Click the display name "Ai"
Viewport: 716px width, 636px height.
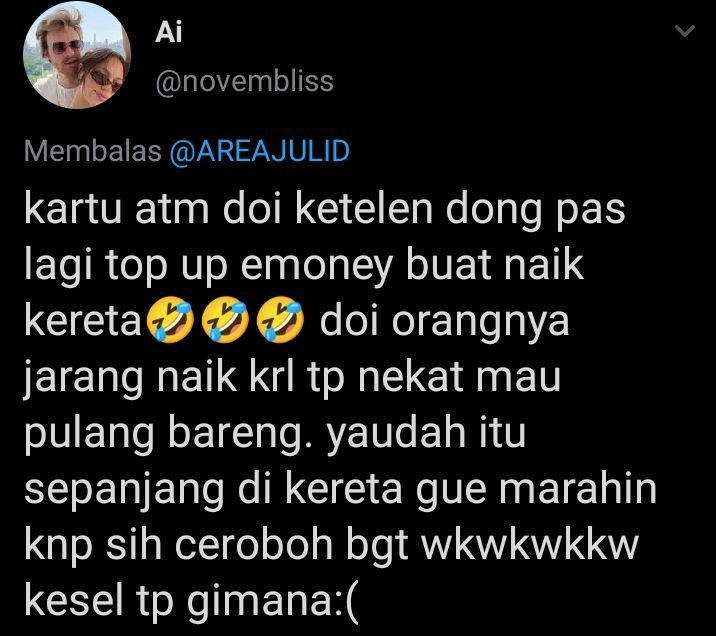click(168, 32)
